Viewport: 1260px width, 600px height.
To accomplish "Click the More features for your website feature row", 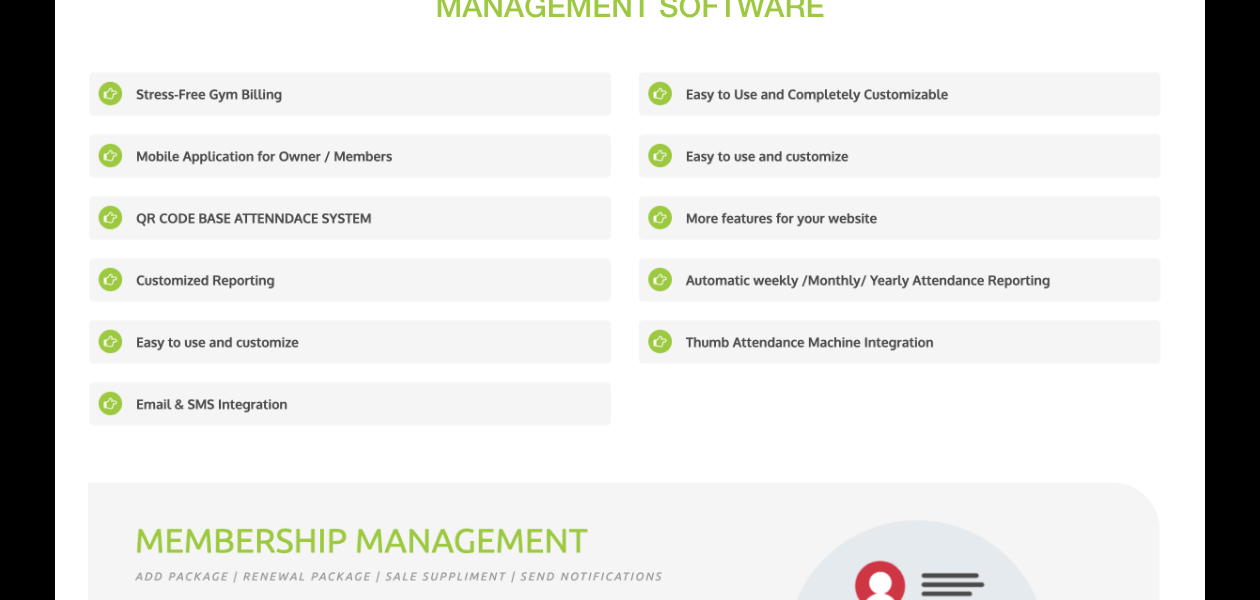I will (898, 217).
